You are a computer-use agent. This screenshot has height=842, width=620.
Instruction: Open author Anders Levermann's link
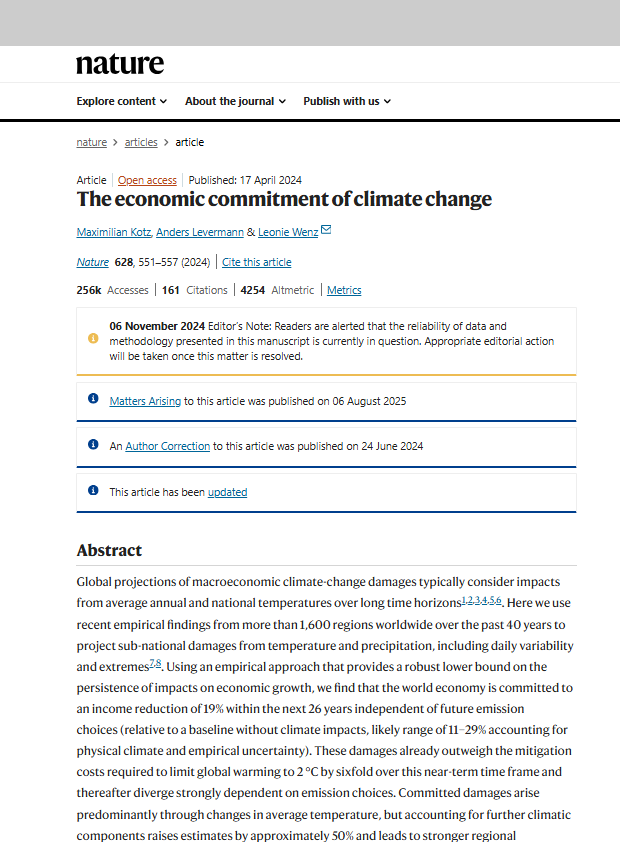(199, 232)
